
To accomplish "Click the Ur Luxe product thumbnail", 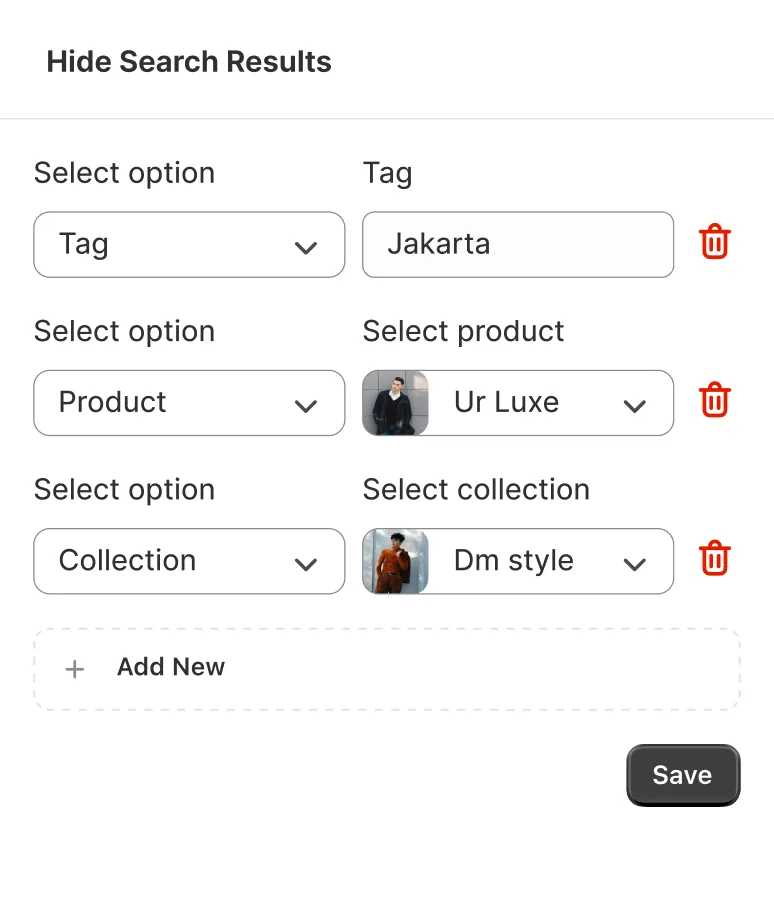I will click(396, 403).
